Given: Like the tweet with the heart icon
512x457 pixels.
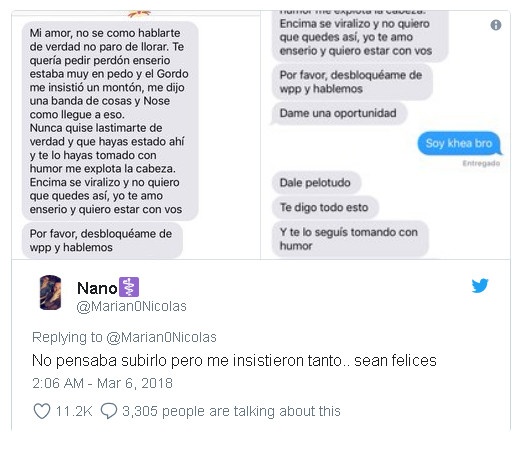Looking at the screenshot, I should [x=42, y=411].
